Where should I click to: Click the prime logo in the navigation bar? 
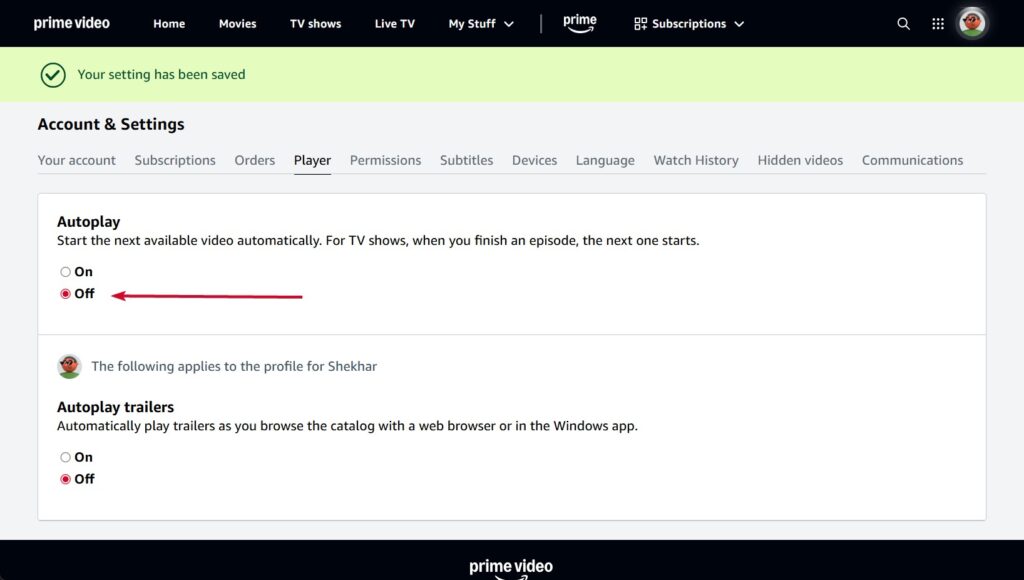coord(580,22)
